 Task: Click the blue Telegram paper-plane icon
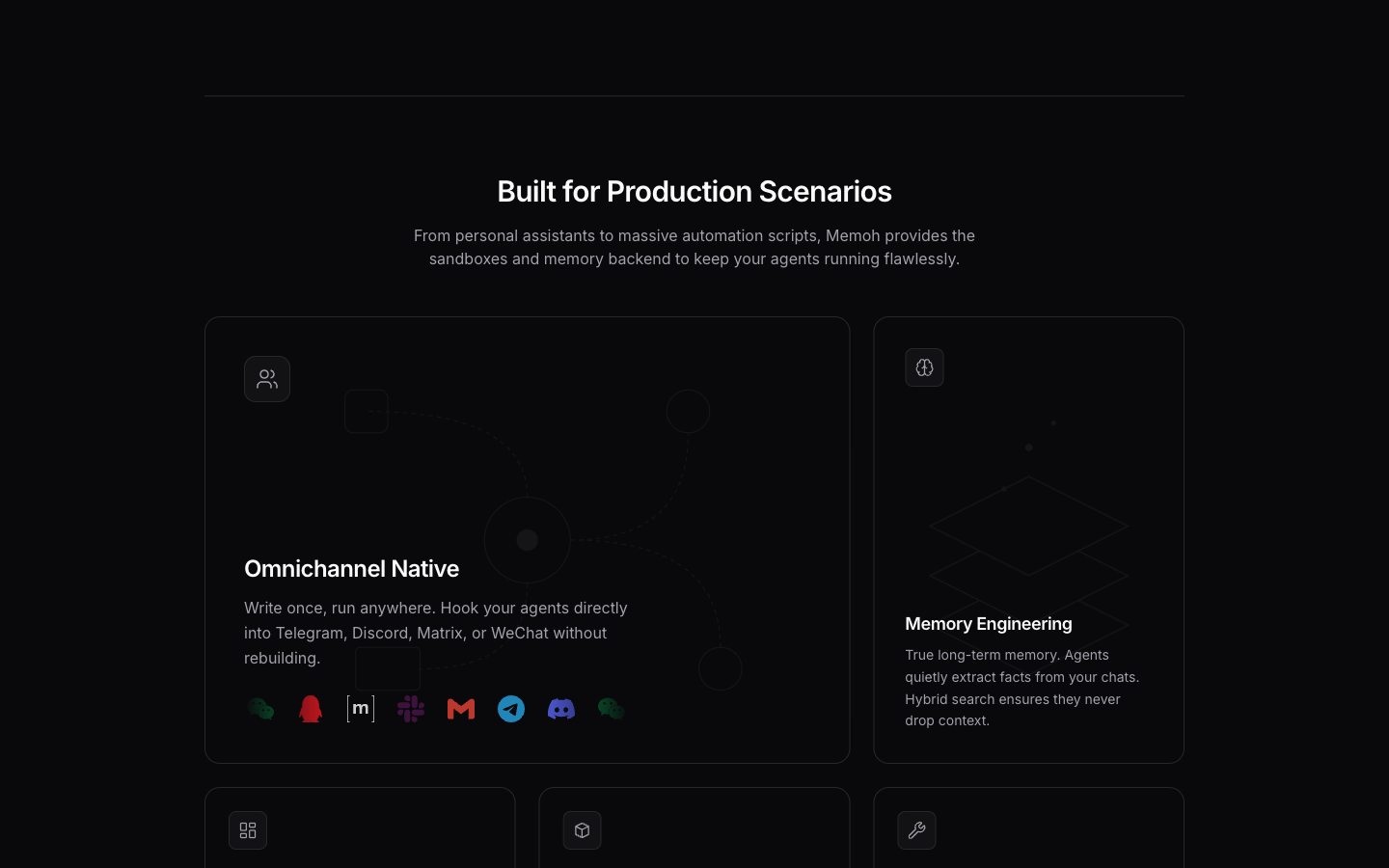click(511, 709)
